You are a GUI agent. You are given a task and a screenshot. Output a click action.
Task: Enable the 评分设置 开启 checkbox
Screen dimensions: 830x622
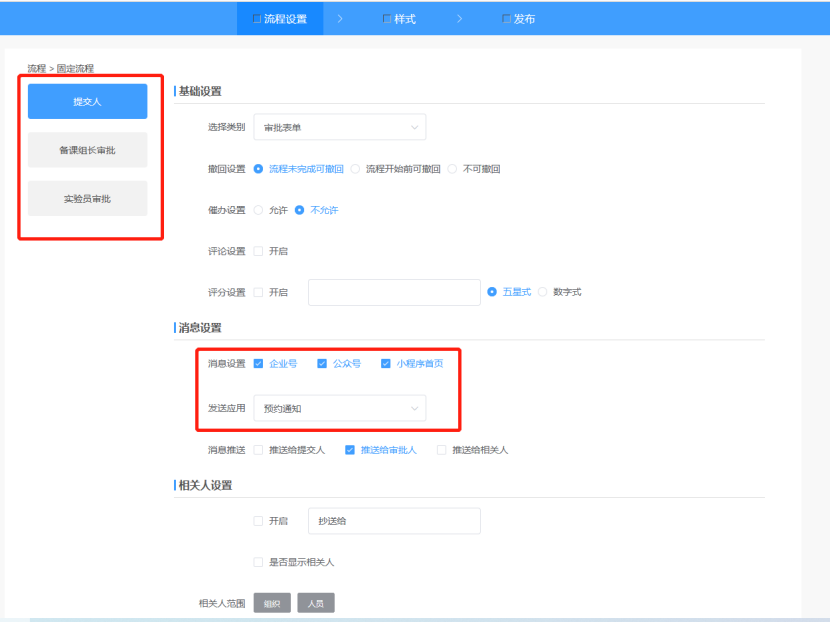click(258, 292)
